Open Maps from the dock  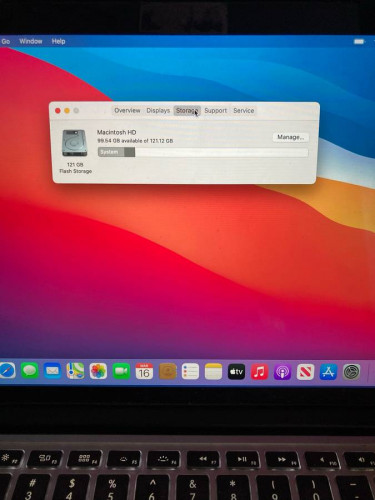pyautogui.click(x=75, y=371)
